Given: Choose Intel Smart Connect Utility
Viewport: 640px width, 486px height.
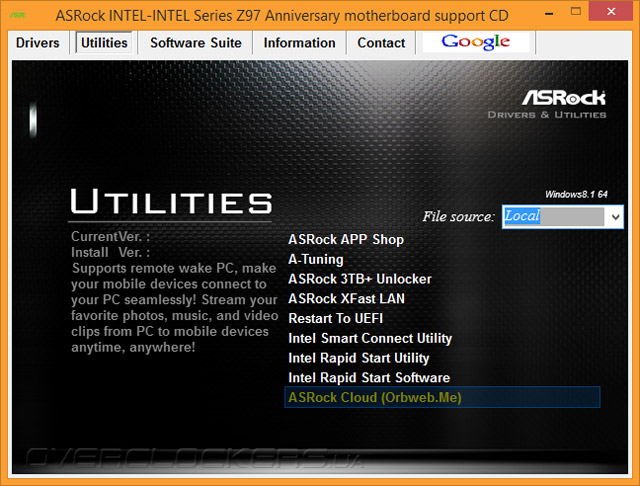Looking at the screenshot, I should pyautogui.click(x=370, y=338).
